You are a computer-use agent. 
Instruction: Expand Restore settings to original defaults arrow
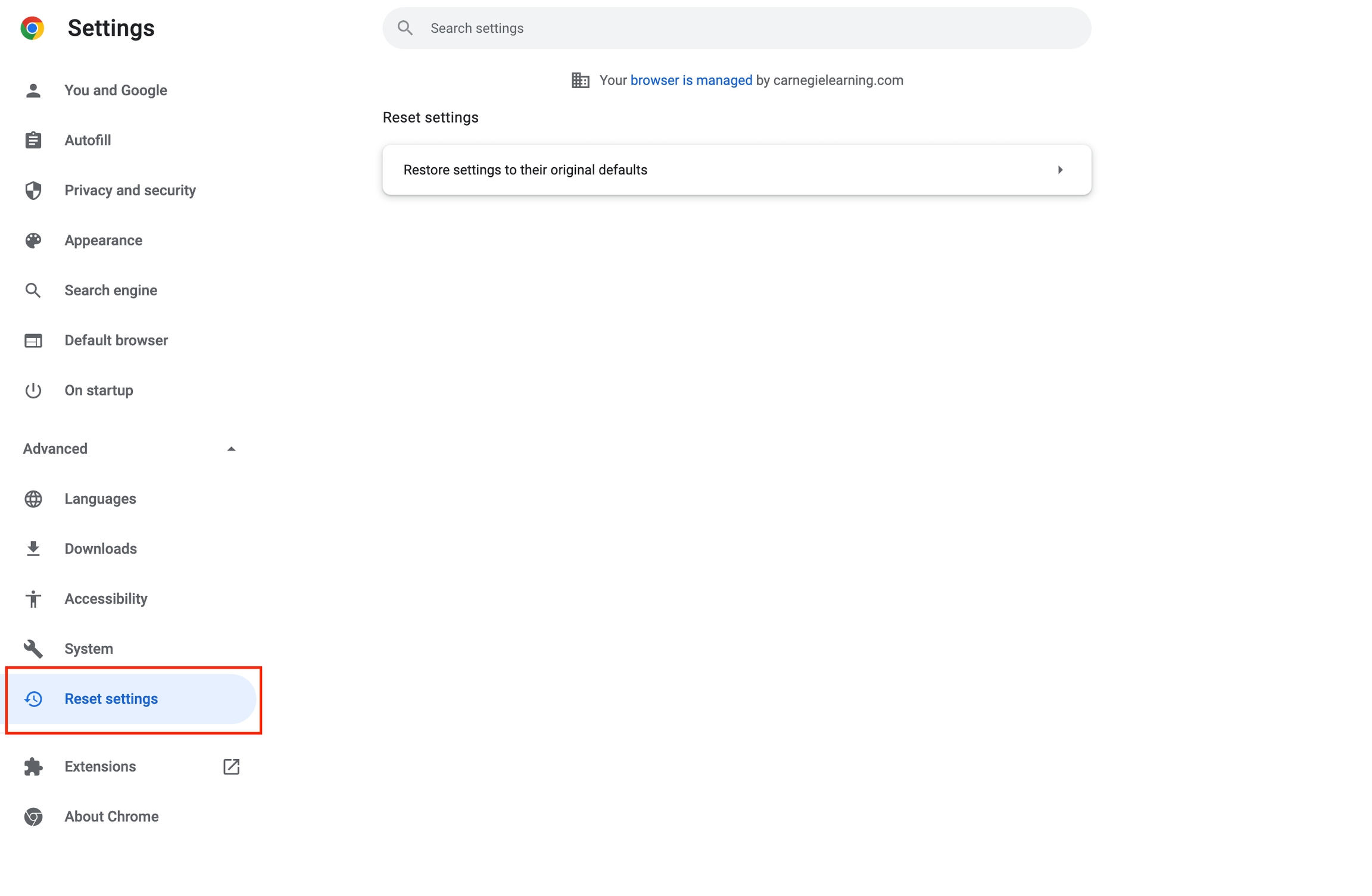(1060, 170)
